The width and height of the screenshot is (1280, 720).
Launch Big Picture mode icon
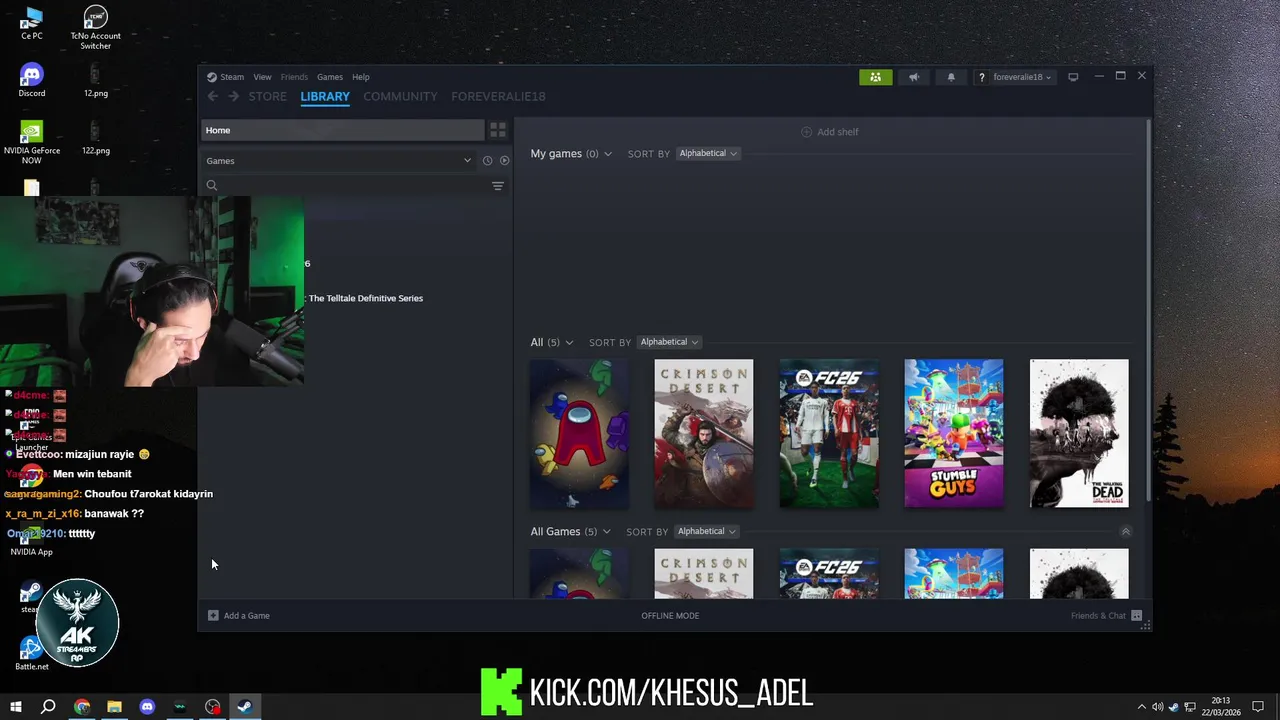click(1073, 77)
